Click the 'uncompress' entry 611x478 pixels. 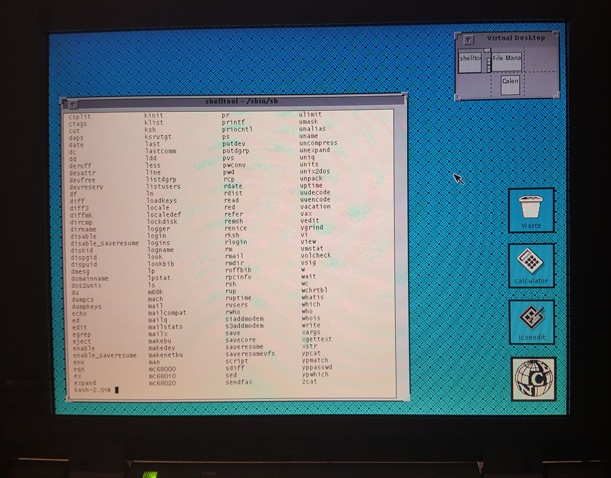318,143
